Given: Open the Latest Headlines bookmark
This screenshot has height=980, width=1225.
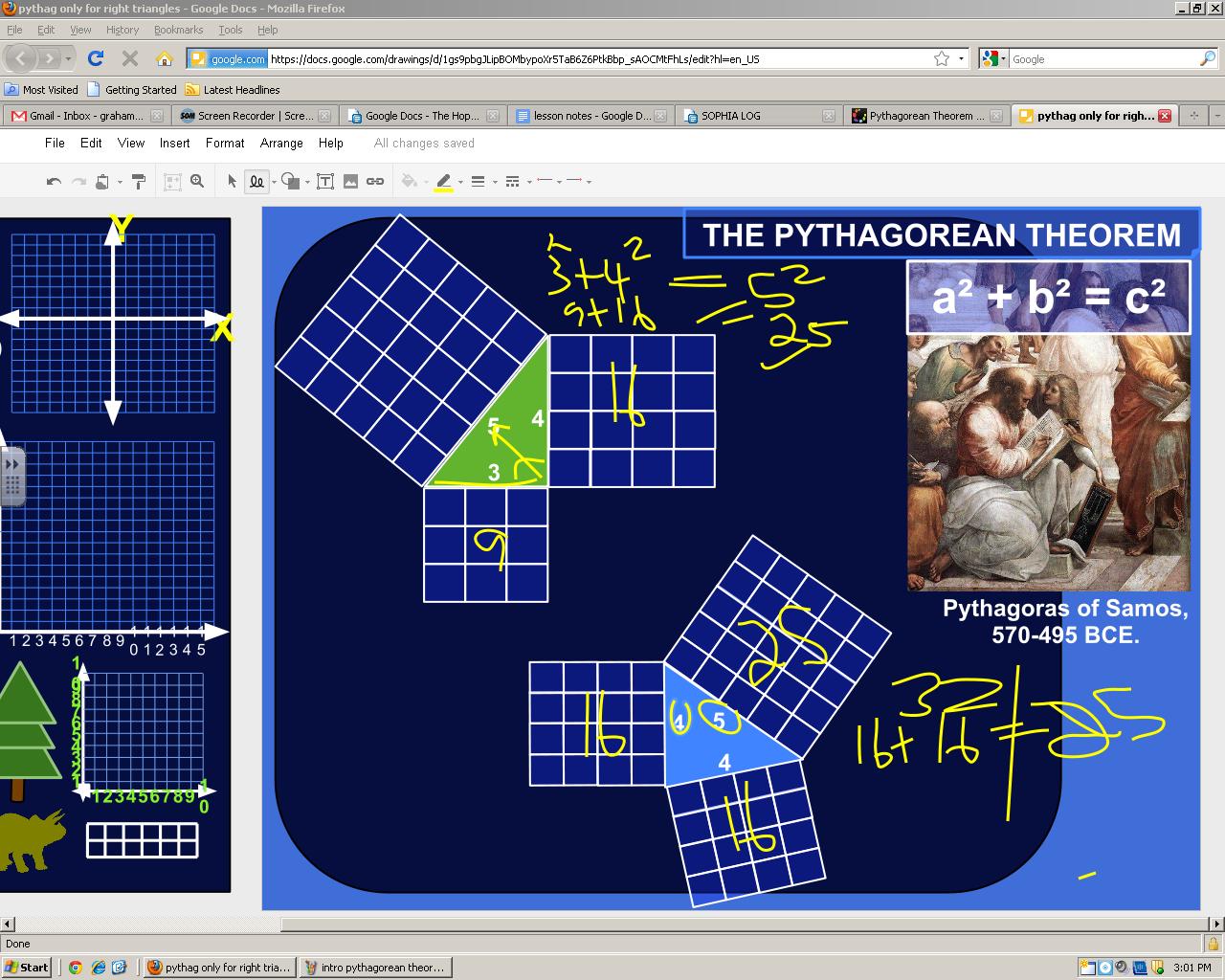Looking at the screenshot, I should click(233, 89).
